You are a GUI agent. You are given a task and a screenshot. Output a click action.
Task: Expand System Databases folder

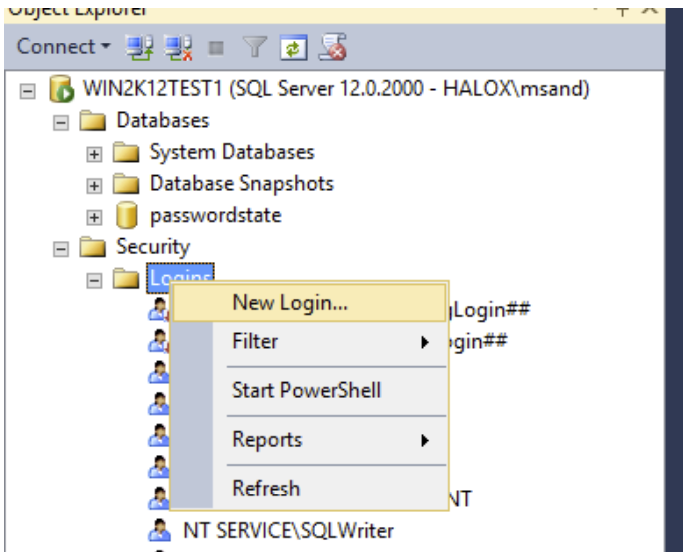(94, 154)
